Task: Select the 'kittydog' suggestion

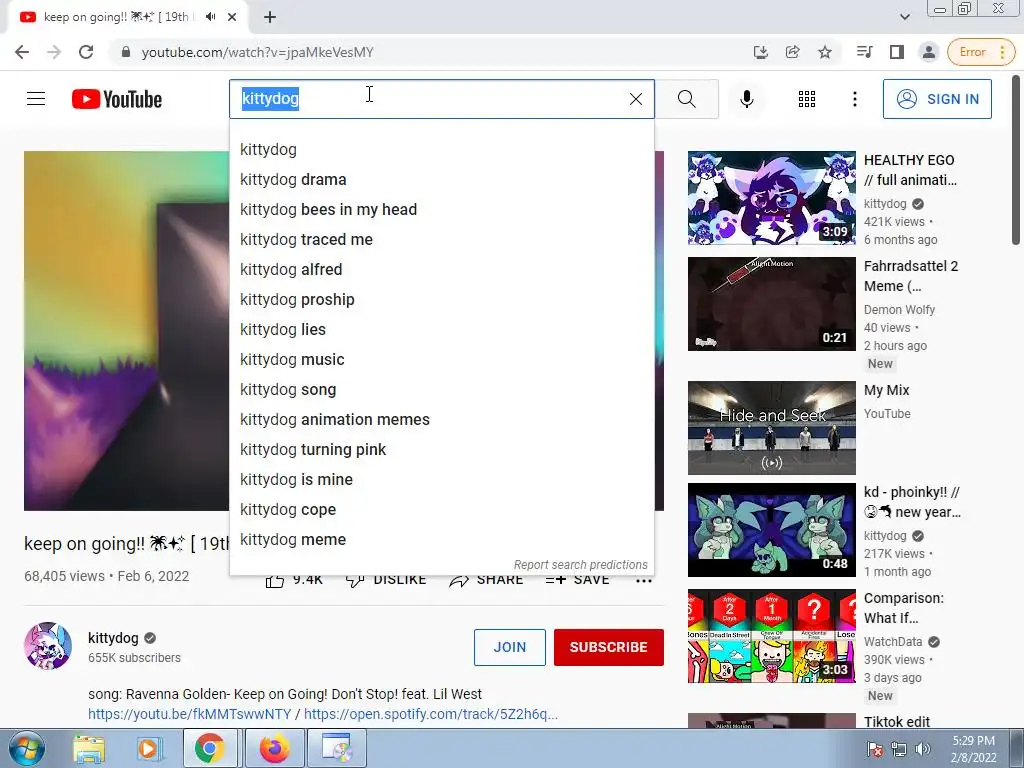Action: 441,150
